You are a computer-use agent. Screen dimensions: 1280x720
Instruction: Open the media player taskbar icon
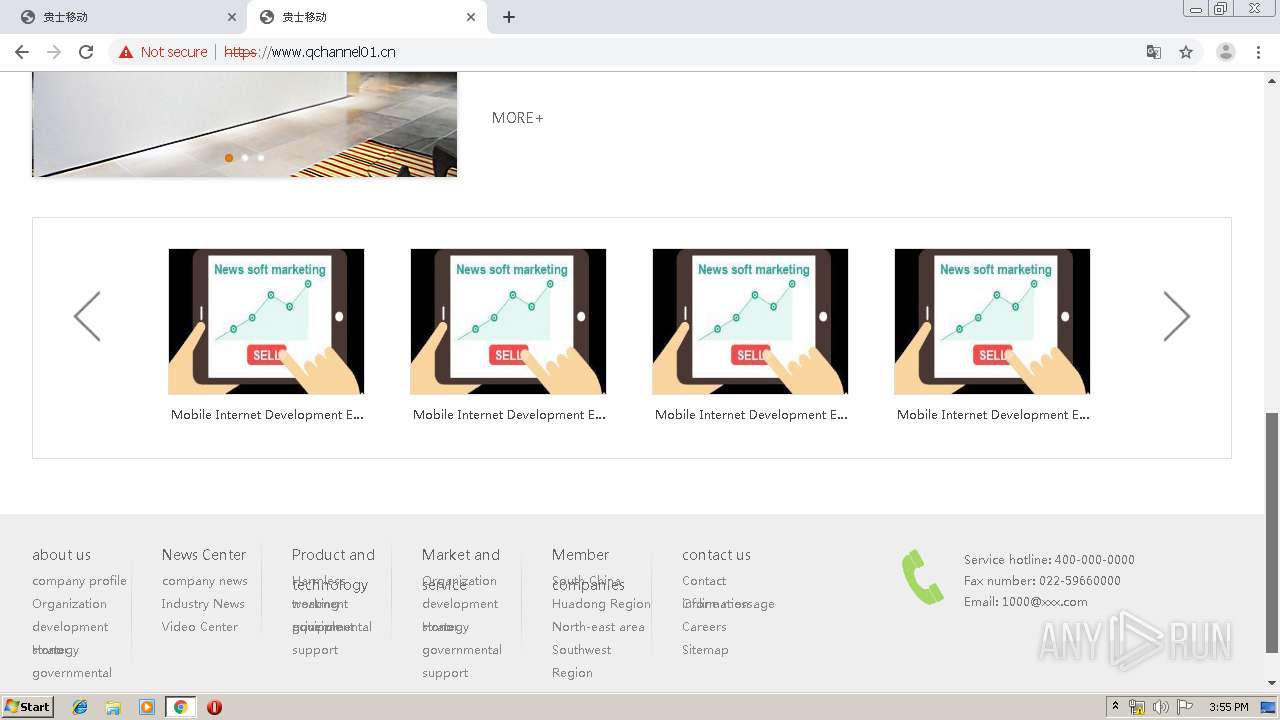coord(146,707)
